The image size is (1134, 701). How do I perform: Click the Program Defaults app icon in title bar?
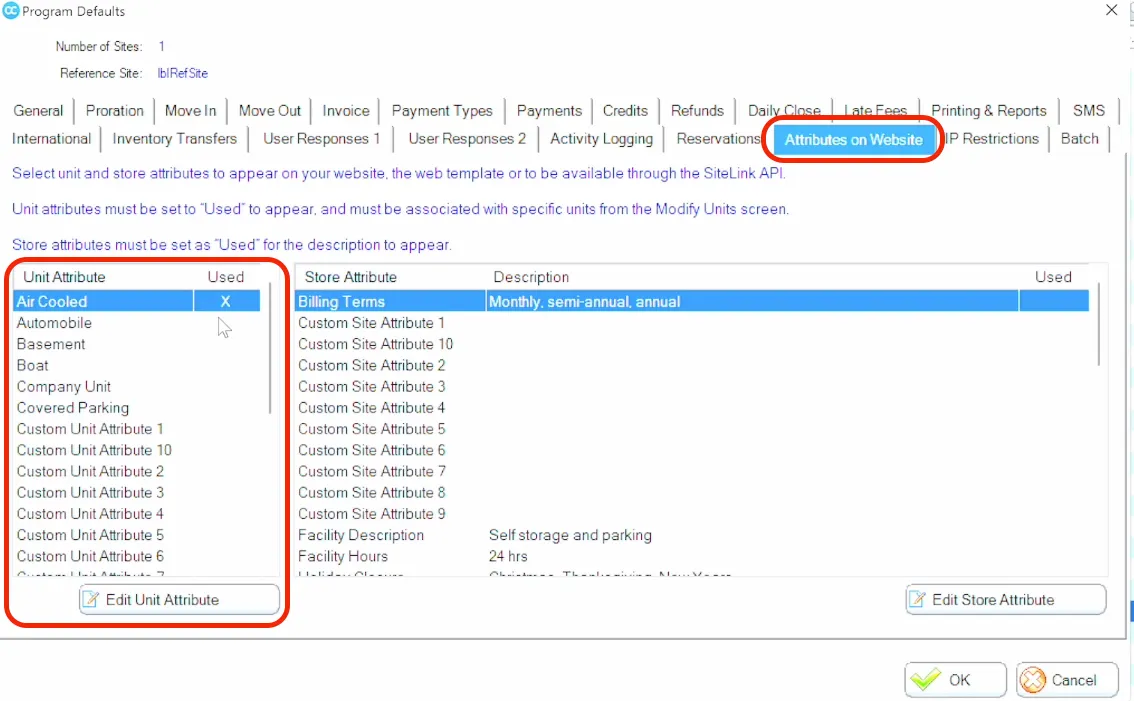(10, 11)
